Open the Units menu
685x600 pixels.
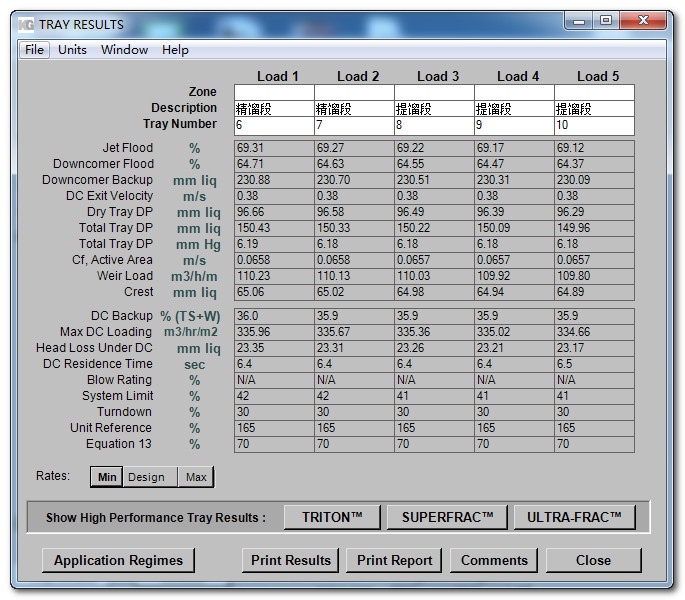[x=72, y=50]
